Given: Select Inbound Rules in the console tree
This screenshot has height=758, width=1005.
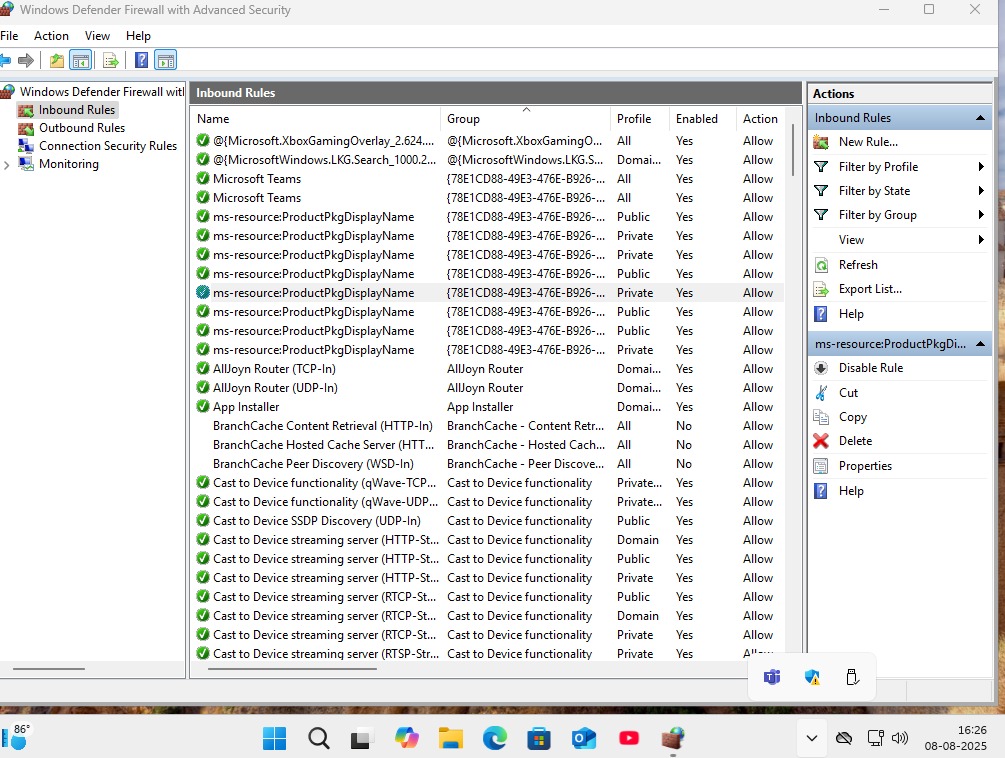Looking at the screenshot, I should tap(76, 110).
